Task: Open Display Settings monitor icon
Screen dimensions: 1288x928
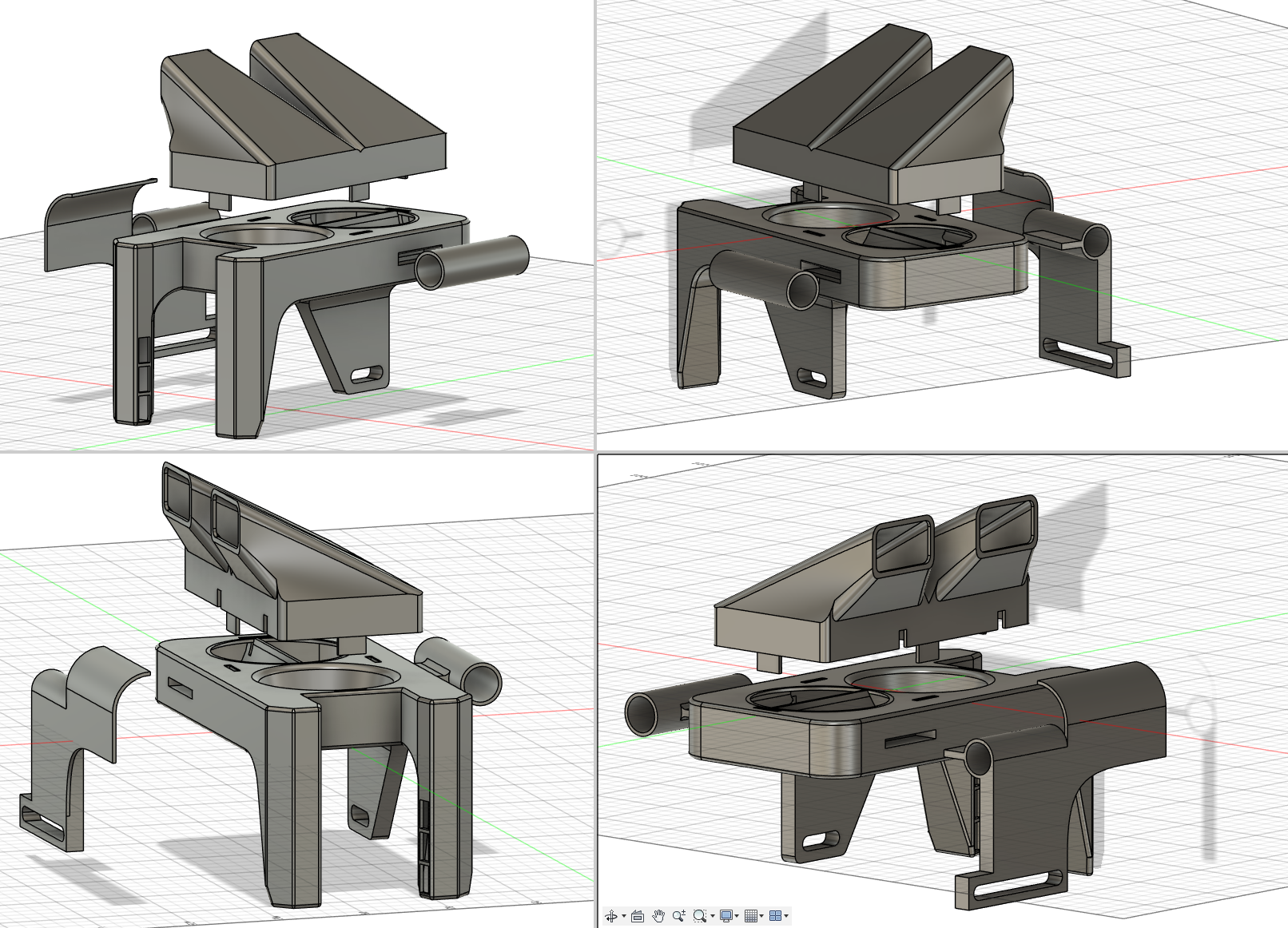Action: (726, 916)
